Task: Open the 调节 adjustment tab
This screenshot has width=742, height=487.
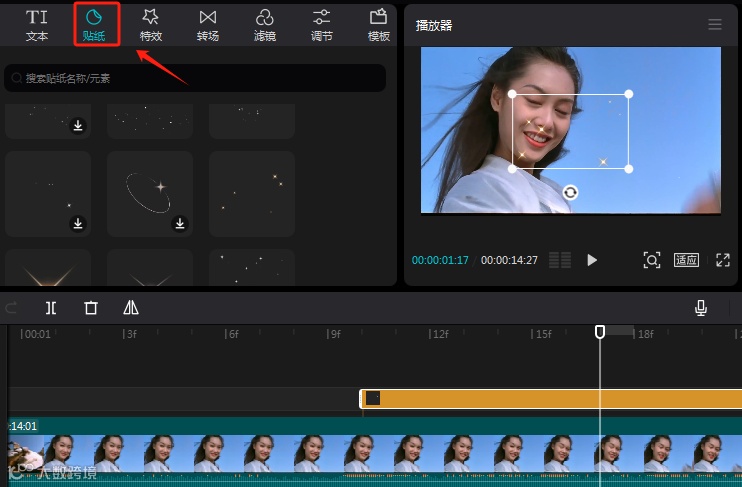Action: point(322,25)
